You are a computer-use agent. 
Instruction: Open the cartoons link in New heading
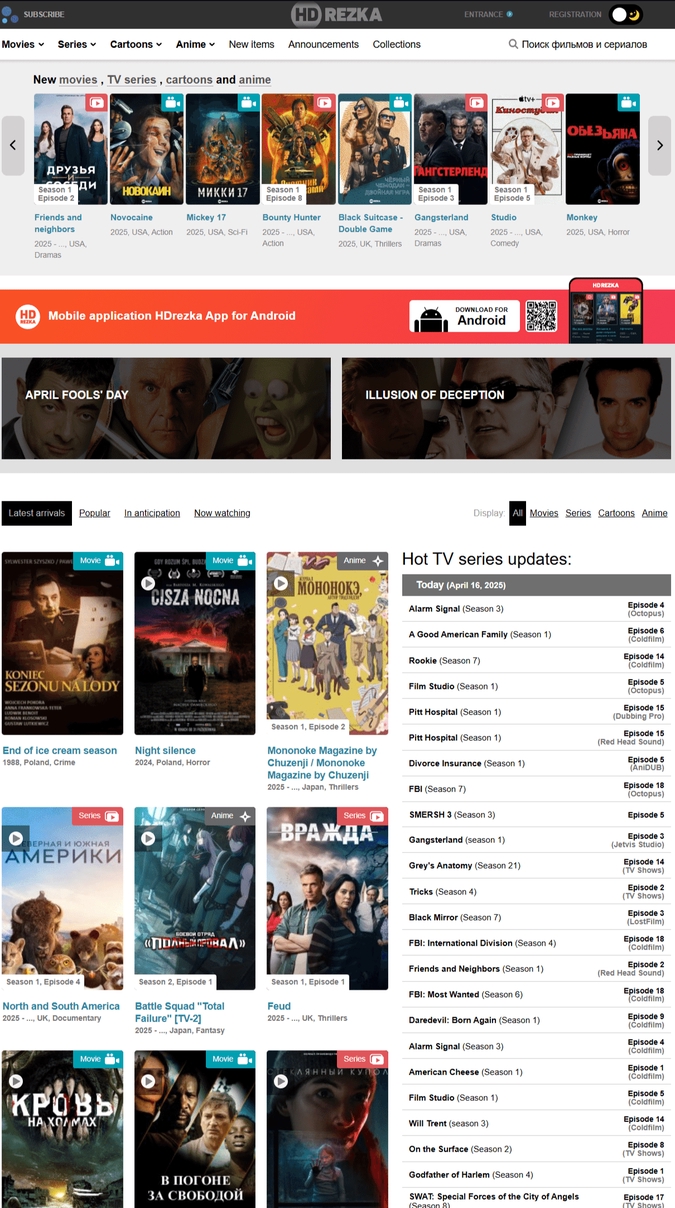coord(189,80)
